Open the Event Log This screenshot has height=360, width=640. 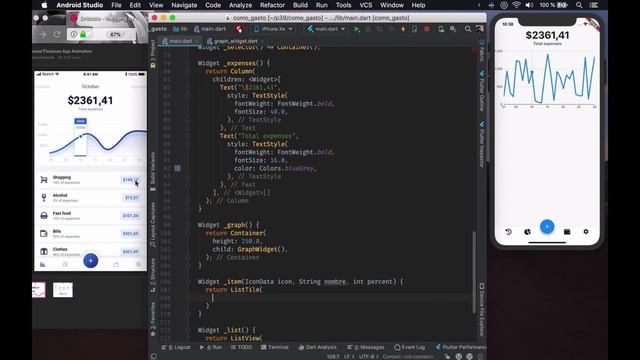(x=410, y=347)
